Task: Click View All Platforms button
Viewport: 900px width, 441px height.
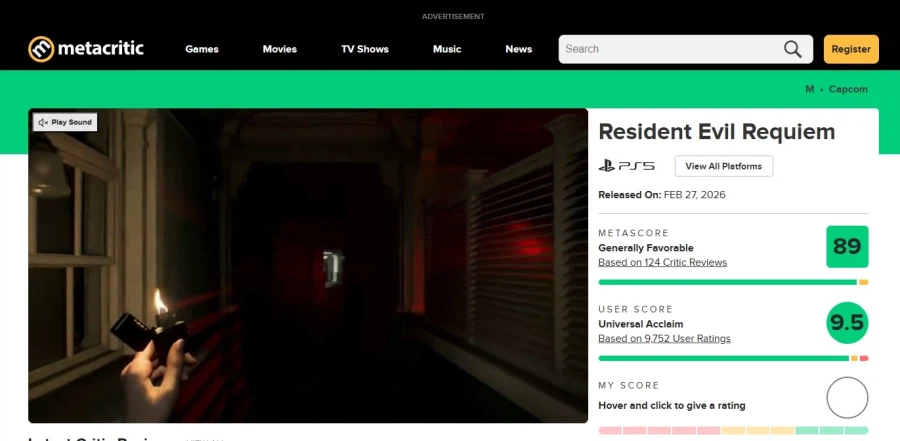Action: [723, 166]
